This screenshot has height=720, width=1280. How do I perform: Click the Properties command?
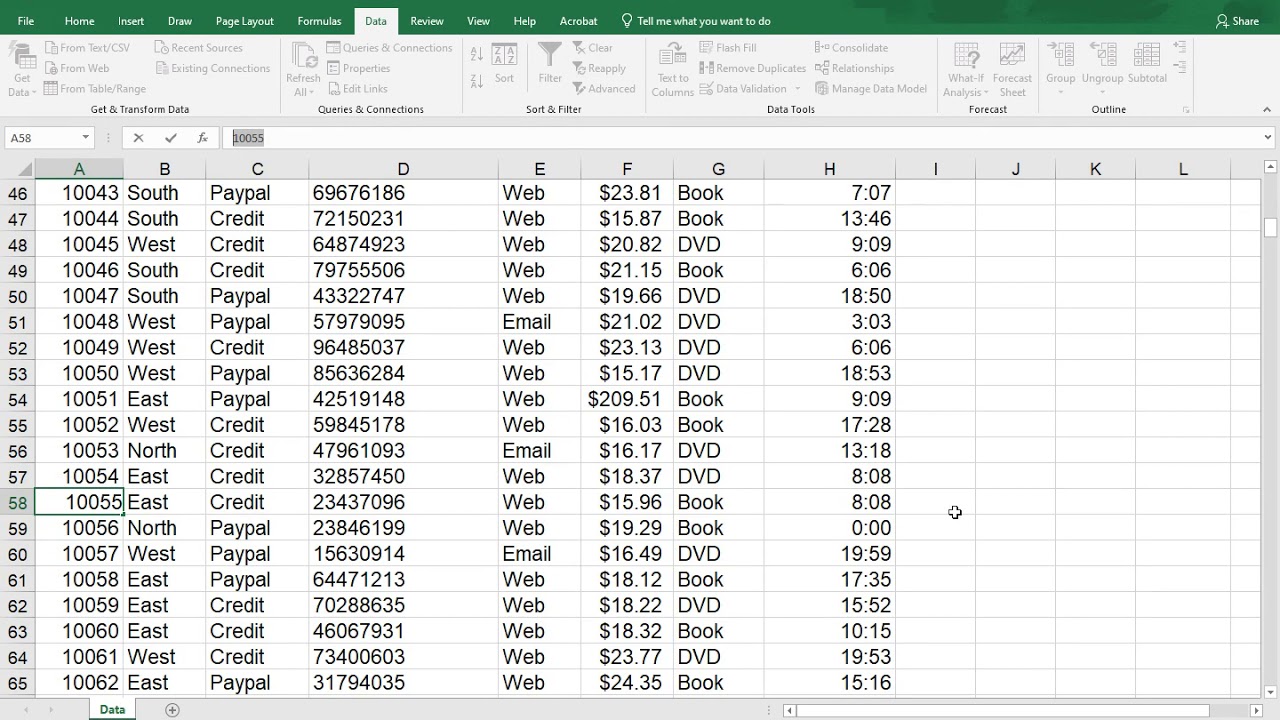pos(358,68)
